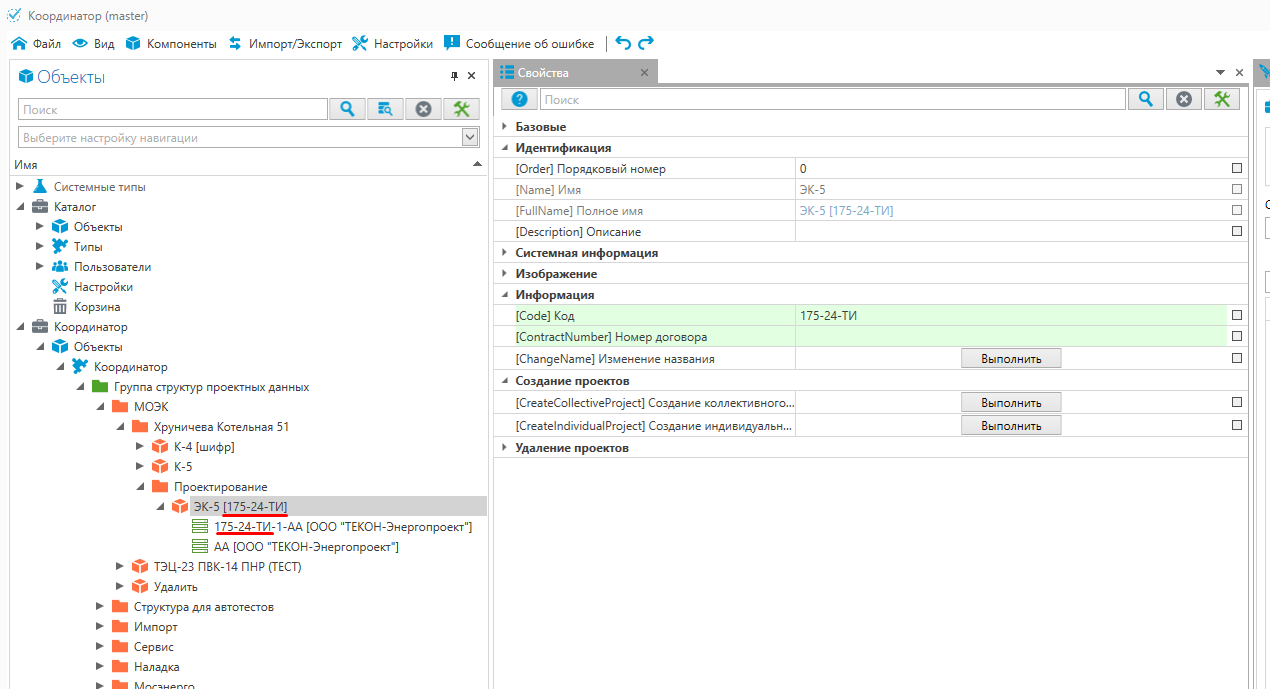
Task: Click the redo arrow in the toolbar
Action: tap(646, 43)
